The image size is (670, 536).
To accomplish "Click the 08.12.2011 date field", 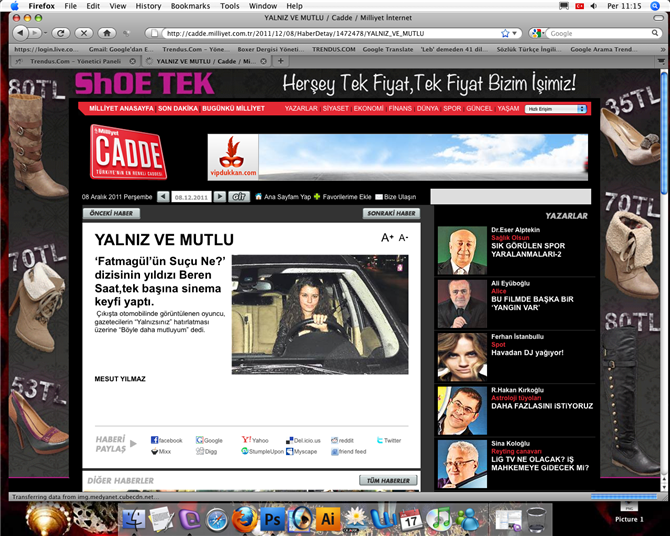I will tap(191, 197).
